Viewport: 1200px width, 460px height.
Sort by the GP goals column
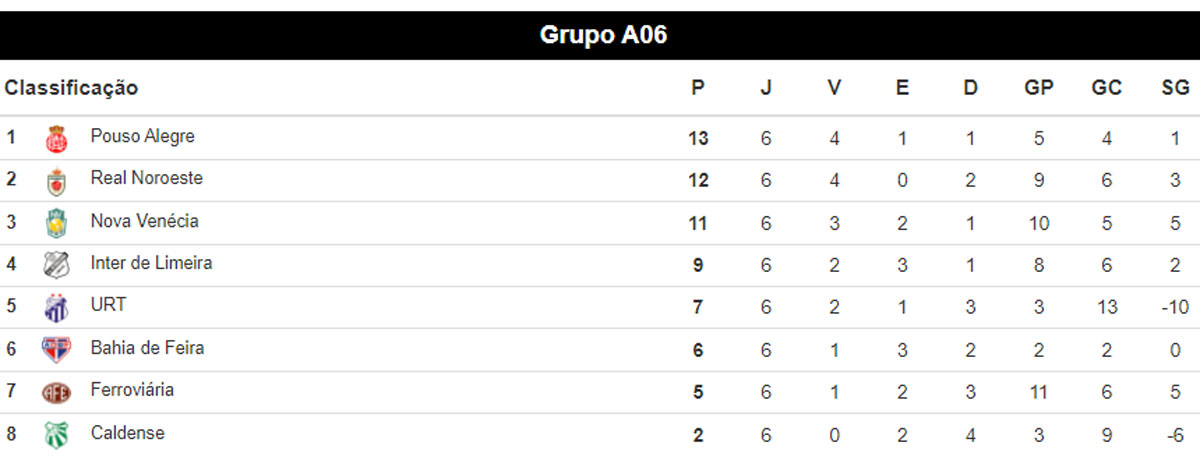click(x=1039, y=88)
